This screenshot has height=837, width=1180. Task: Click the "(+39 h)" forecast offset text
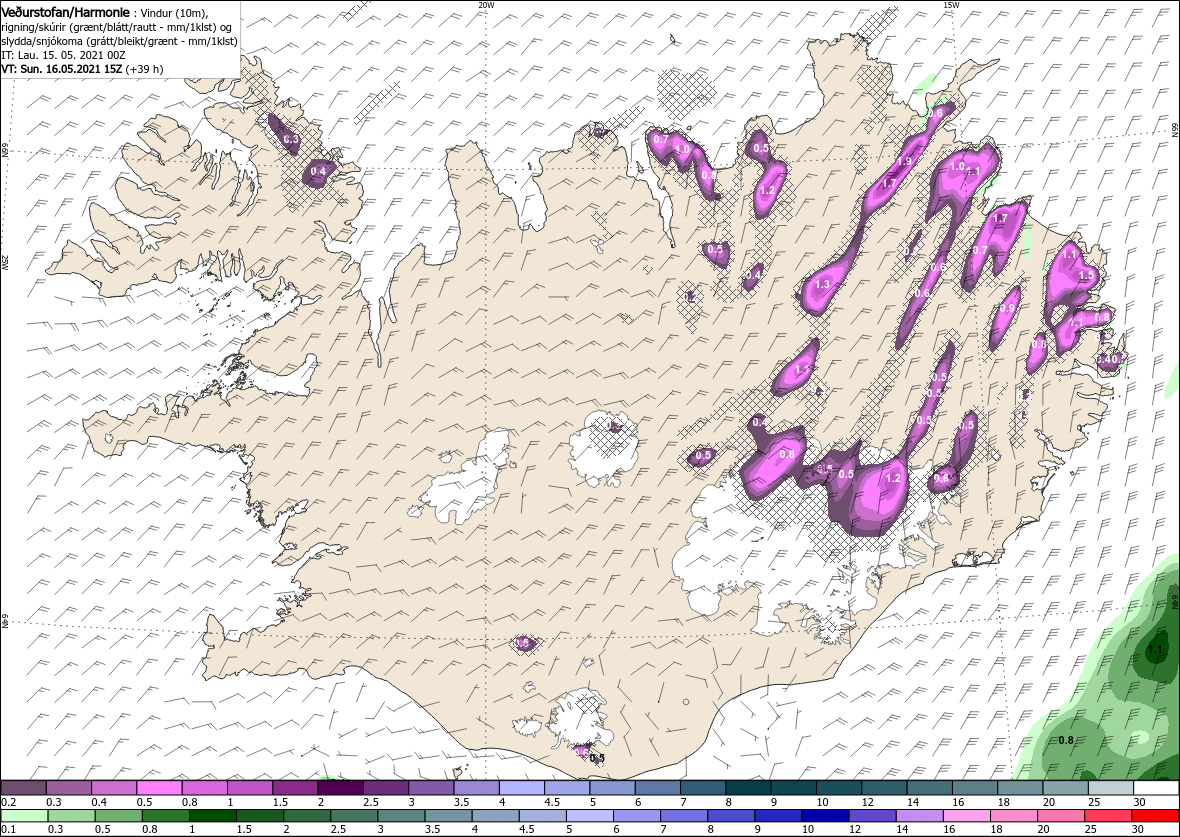[143, 68]
